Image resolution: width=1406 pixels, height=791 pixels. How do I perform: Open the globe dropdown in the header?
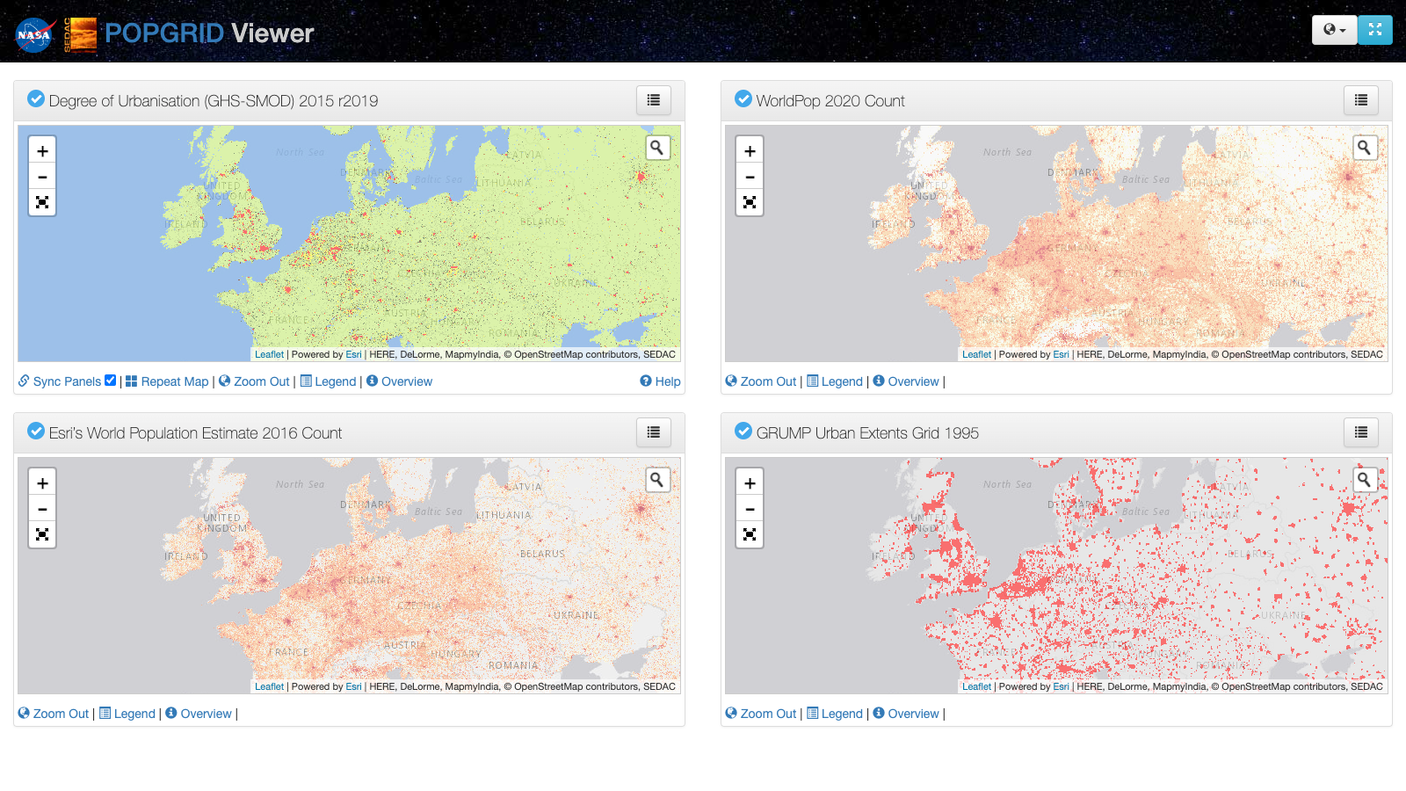[1334, 30]
